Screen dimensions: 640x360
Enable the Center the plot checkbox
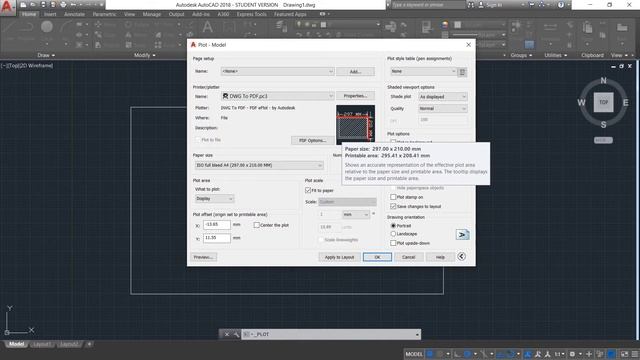click(256, 225)
